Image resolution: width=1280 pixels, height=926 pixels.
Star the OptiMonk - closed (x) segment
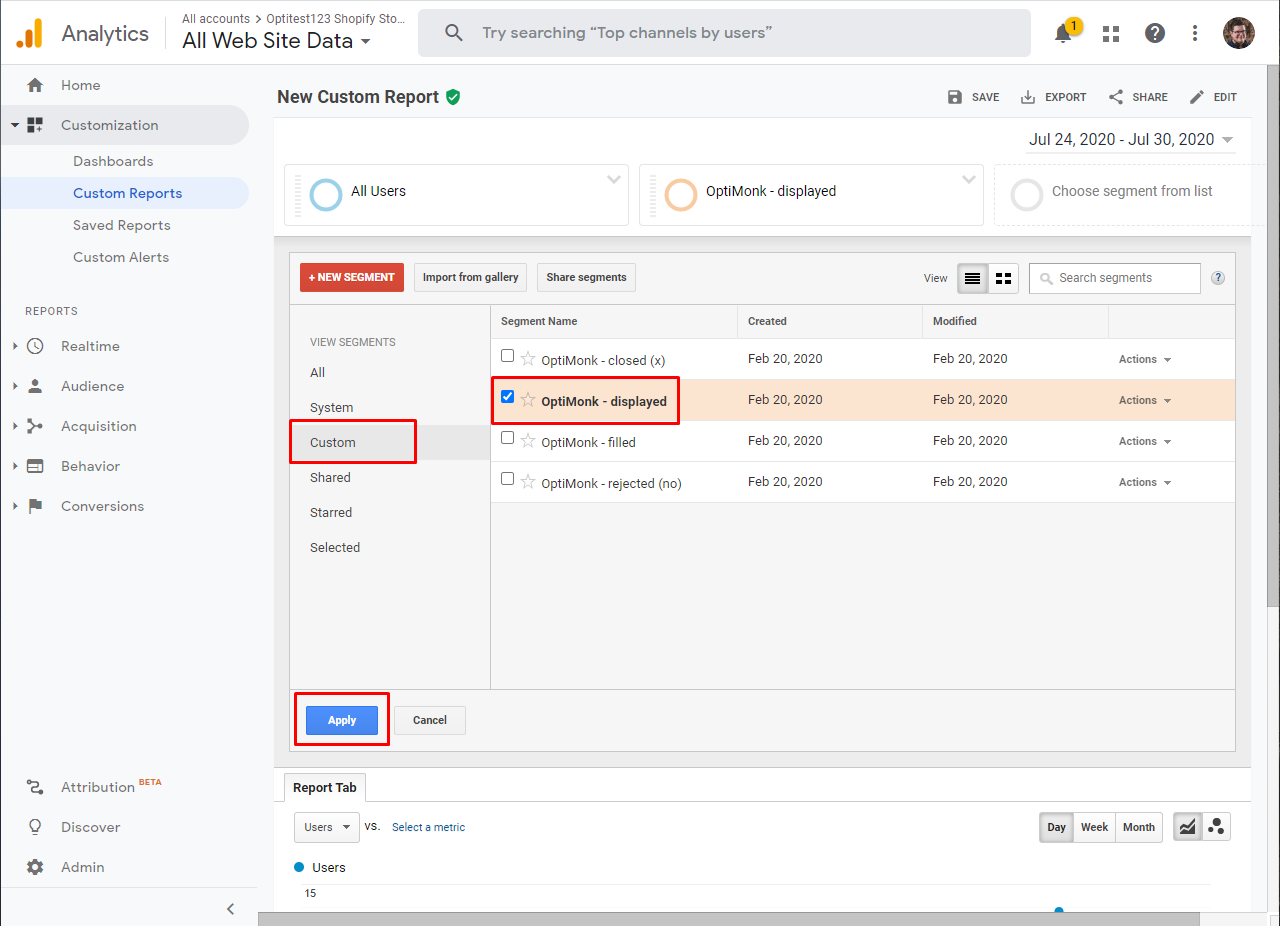pyautogui.click(x=528, y=359)
